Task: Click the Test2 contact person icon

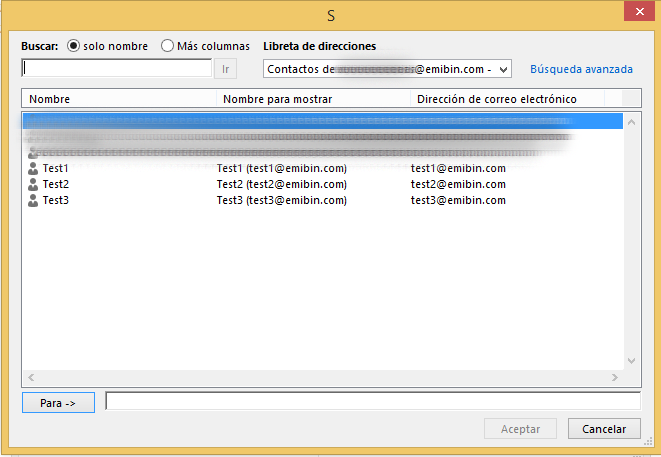Action: pos(33,184)
